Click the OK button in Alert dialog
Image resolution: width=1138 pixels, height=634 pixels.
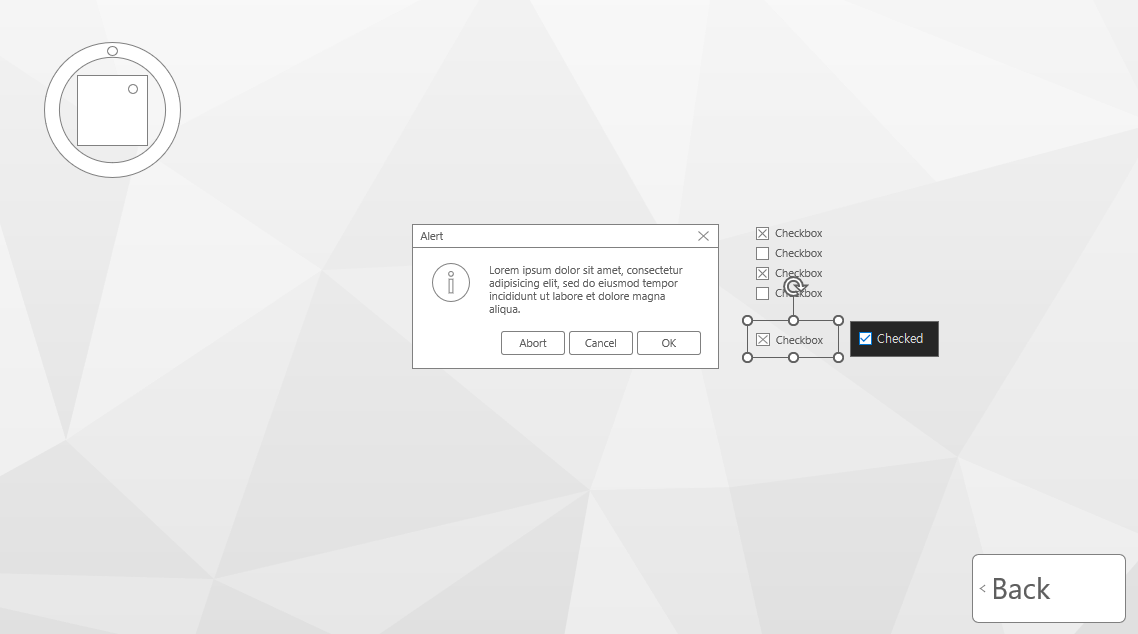click(668, 343)
